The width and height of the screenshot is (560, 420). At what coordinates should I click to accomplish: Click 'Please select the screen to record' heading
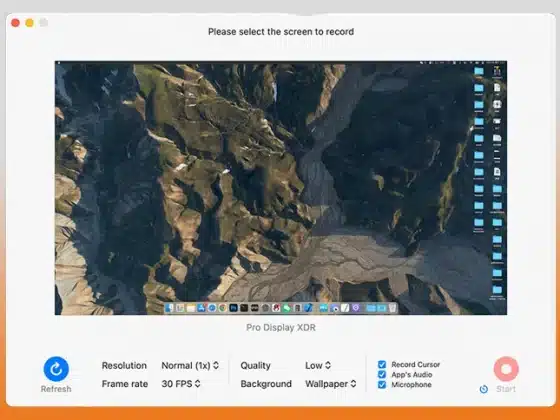click(x=281, y=32)
